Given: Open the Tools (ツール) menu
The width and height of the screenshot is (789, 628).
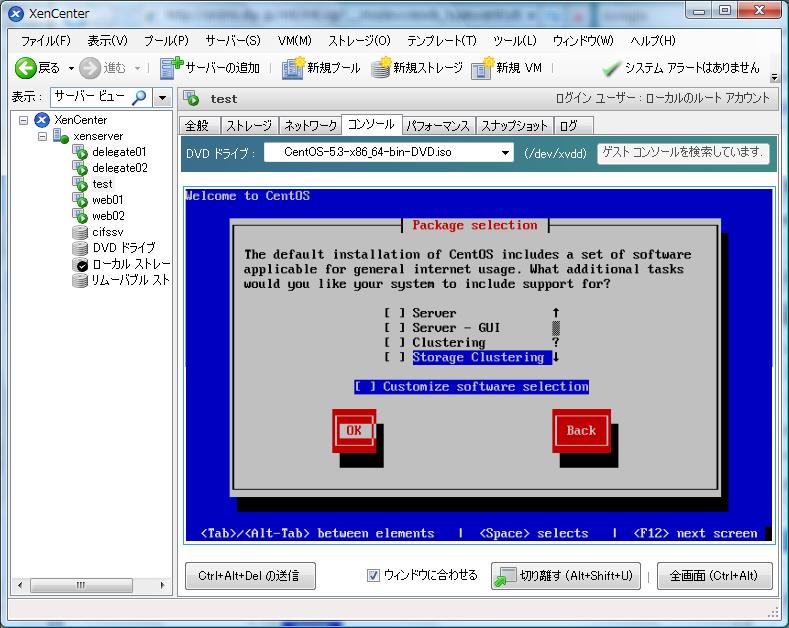Looking at the screenshot, I should tap(515, 40).
